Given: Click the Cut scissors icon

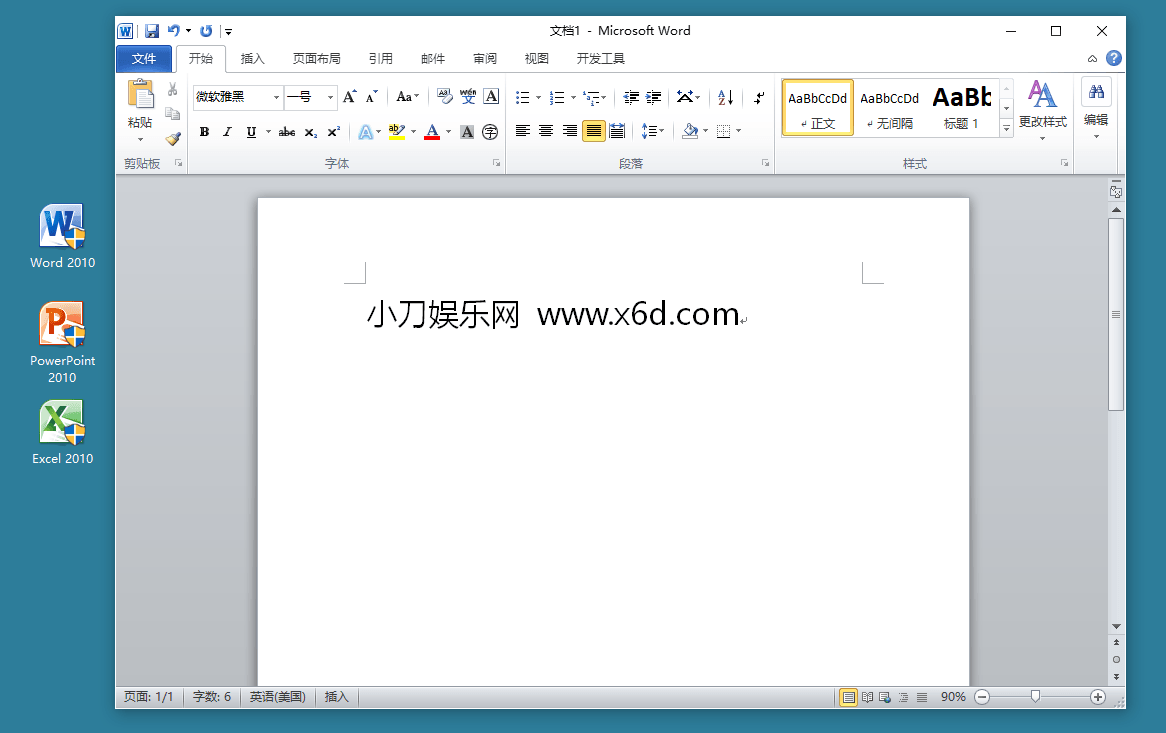Looking at the screenshot, I should click(172, 90).
